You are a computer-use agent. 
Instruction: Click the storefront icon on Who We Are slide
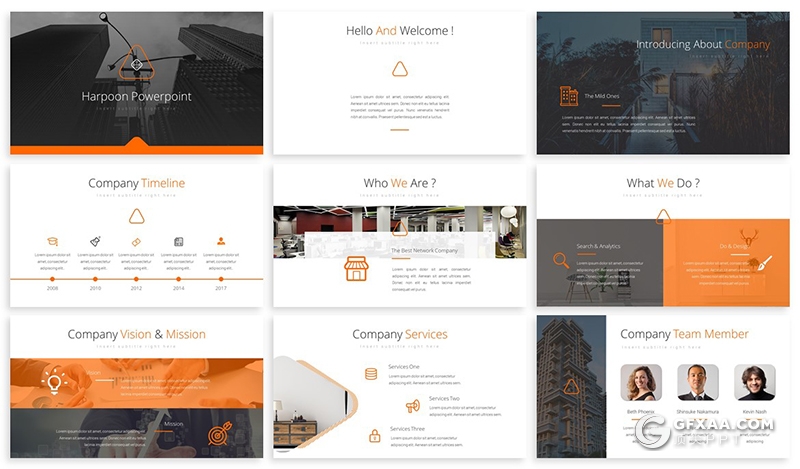[357, 268]
